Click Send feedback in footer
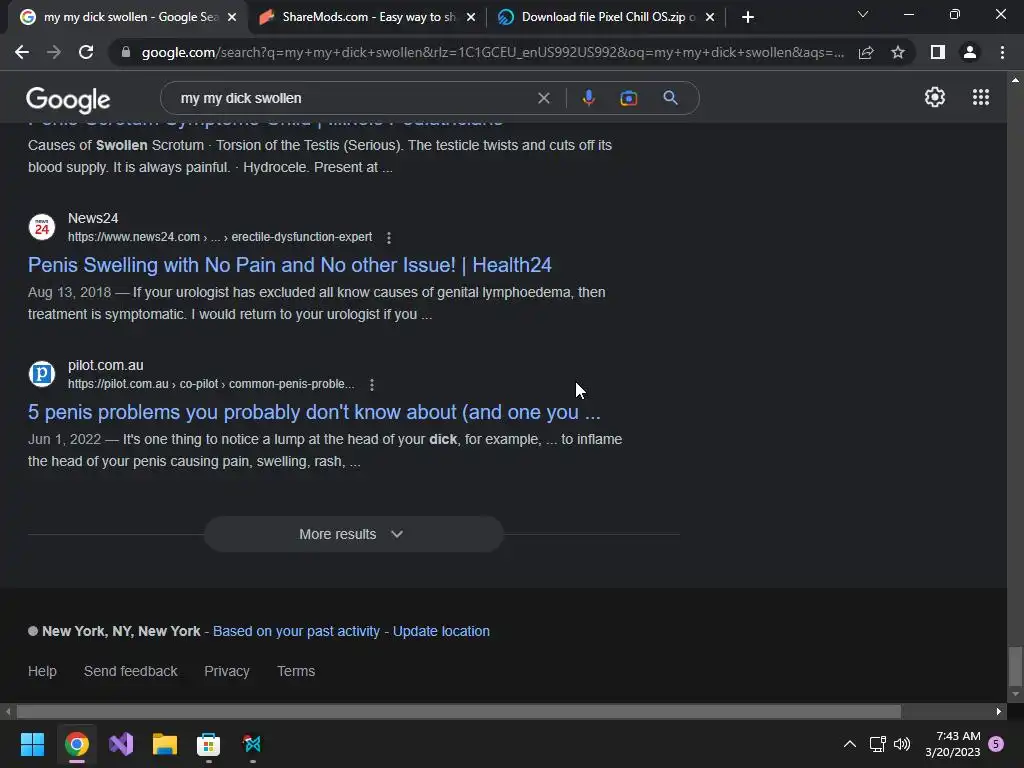This screenshot has width=1024, height=768. coord(131,671)
